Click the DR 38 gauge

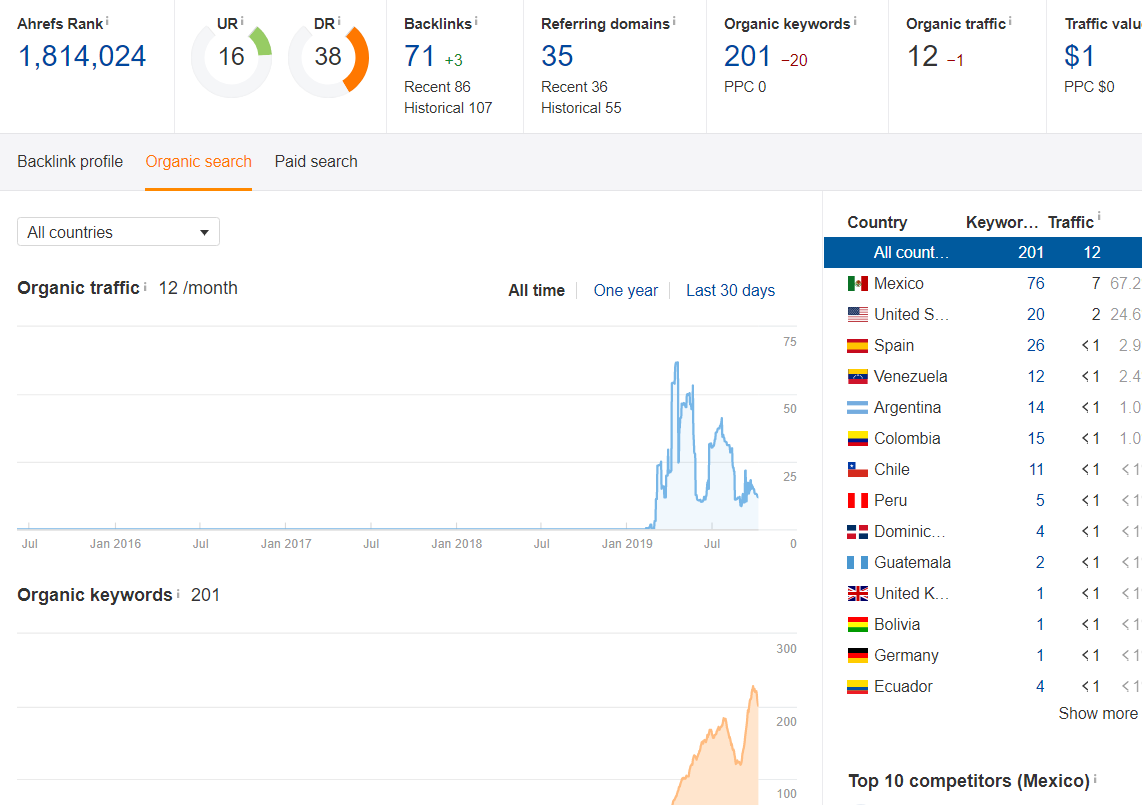click(x=328, y=58)
